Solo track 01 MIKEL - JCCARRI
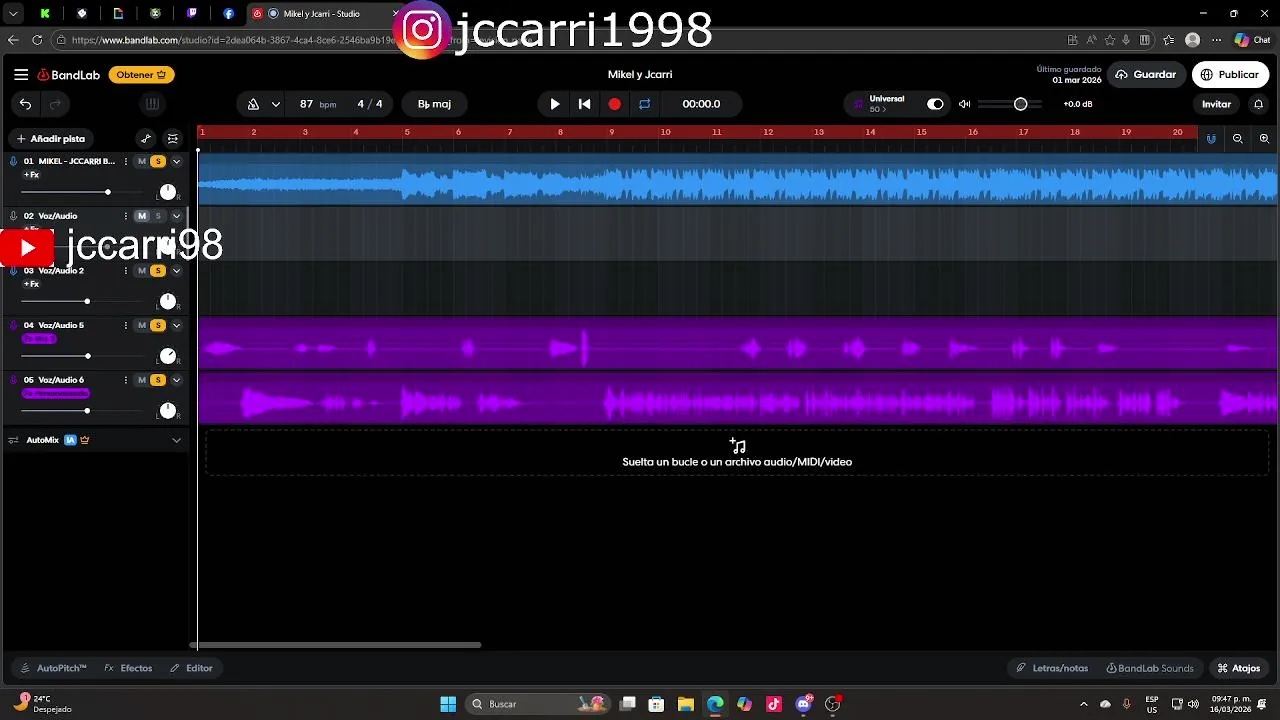Image resolution: width=1280 pixels, height=720 pixels. pos(158,161)
